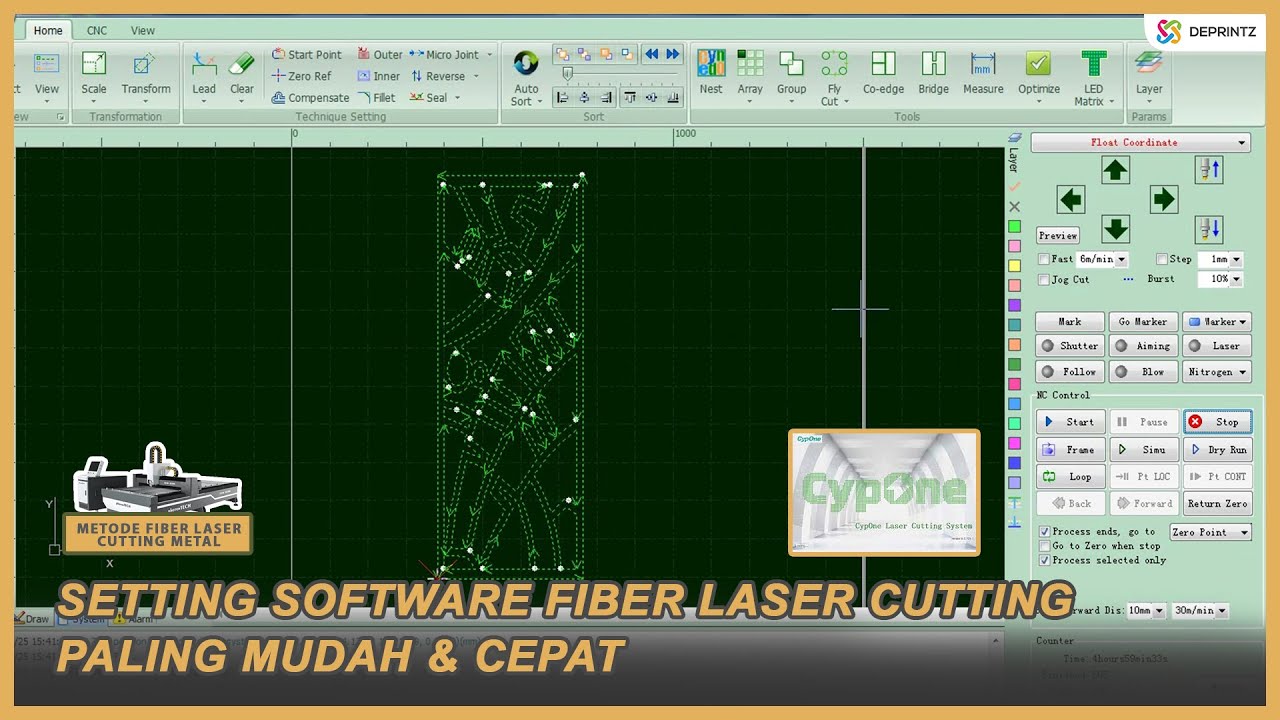Toggle the Laser button
The image size is (1280, 720).
pos(1217,346)
